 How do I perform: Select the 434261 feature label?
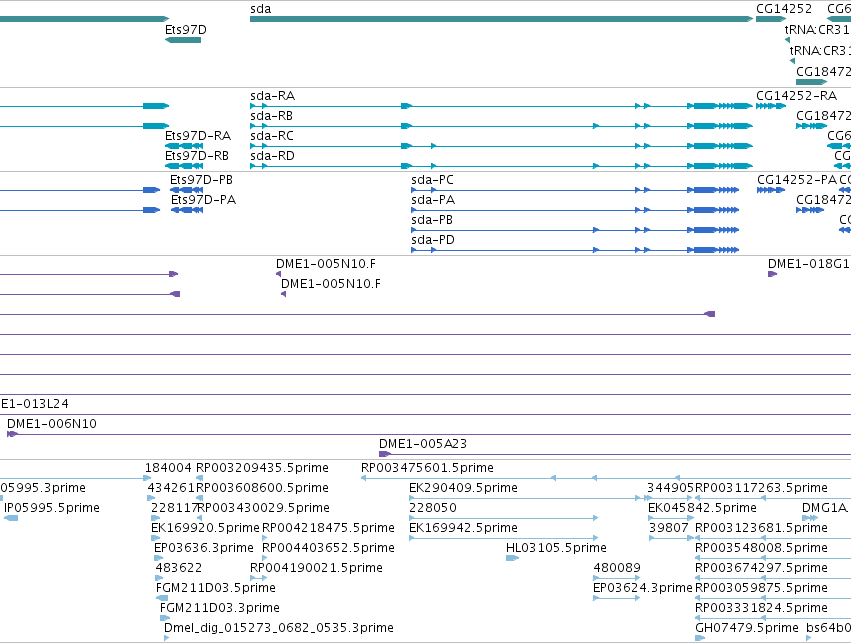click(171, 488)
